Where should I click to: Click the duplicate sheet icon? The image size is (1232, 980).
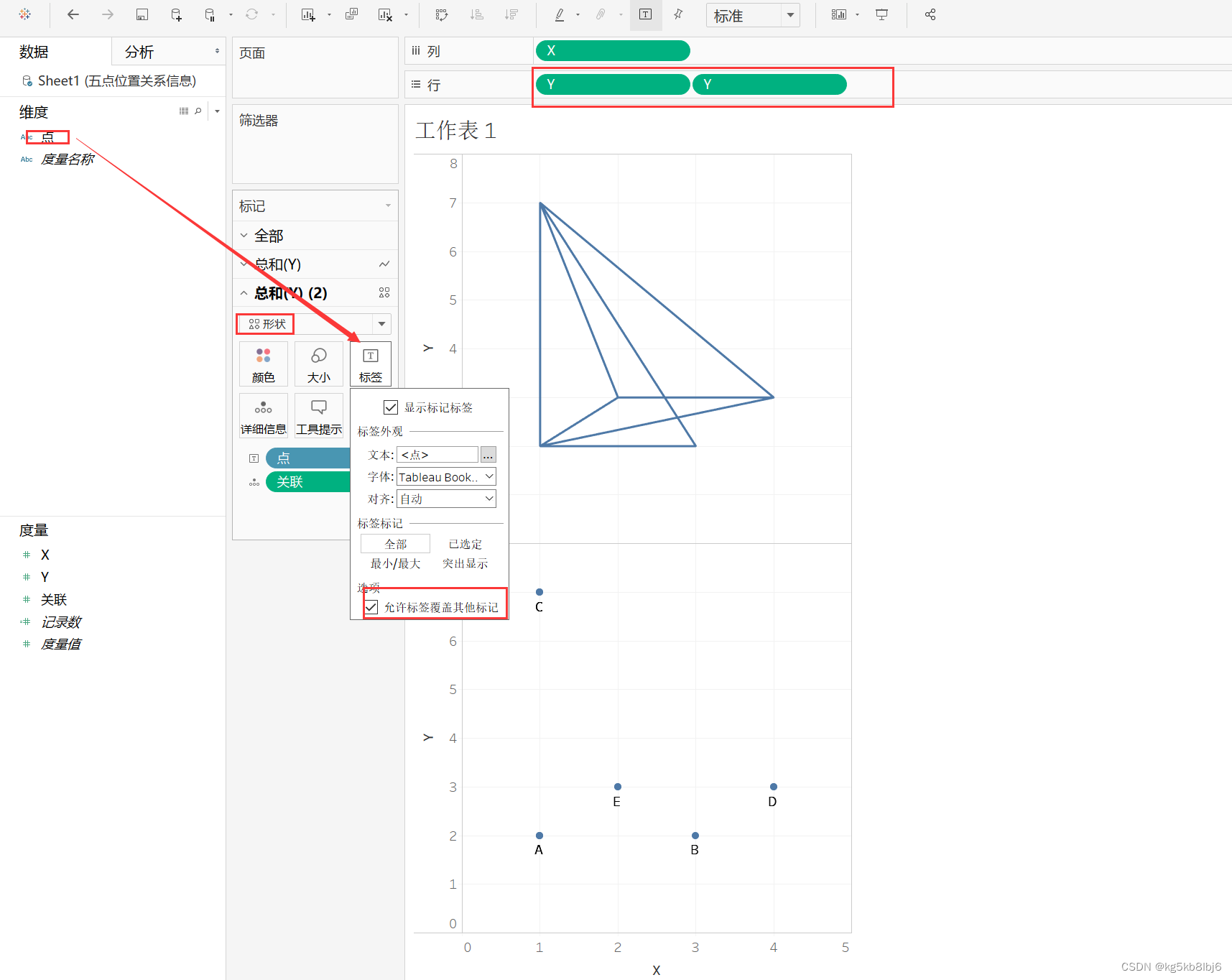[x=351, y=14]
